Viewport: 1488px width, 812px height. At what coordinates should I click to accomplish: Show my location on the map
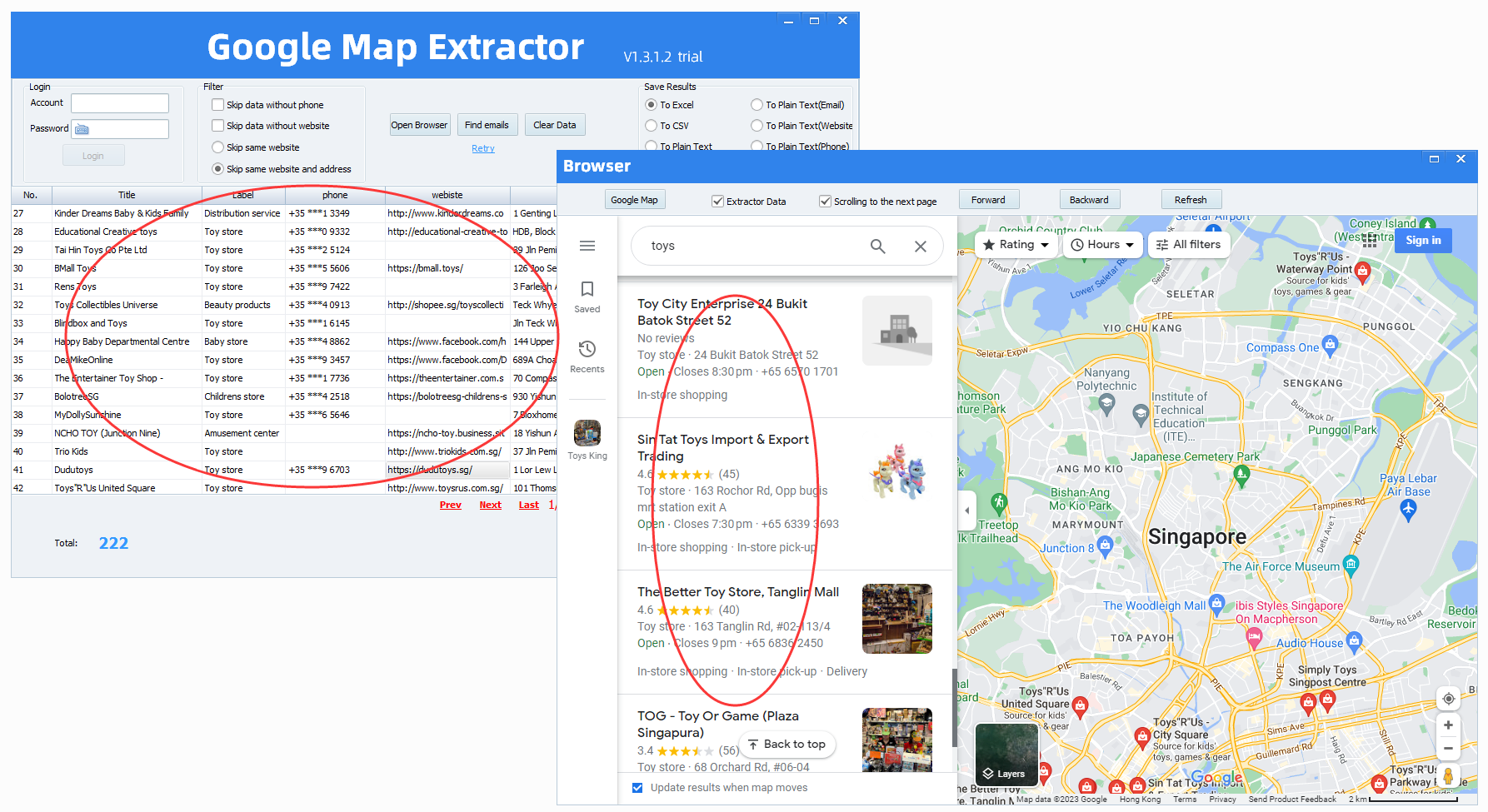pos(1448,699)
